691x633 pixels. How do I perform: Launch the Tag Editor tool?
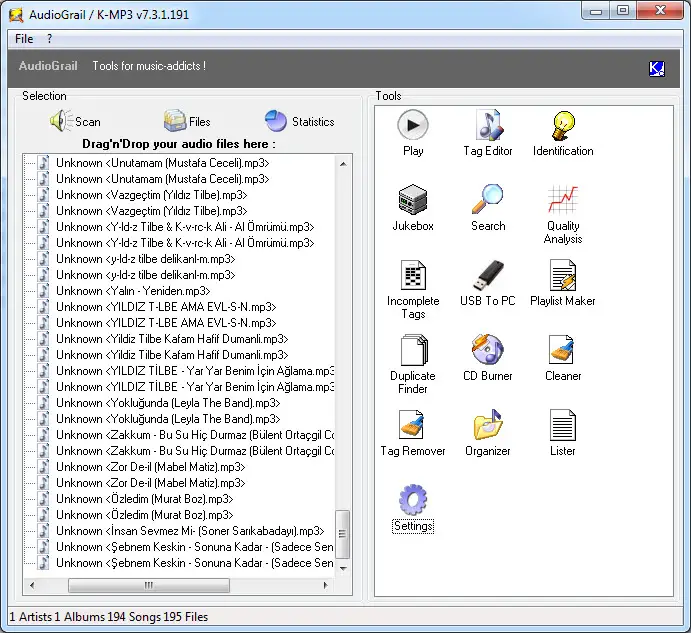[487, 133]
